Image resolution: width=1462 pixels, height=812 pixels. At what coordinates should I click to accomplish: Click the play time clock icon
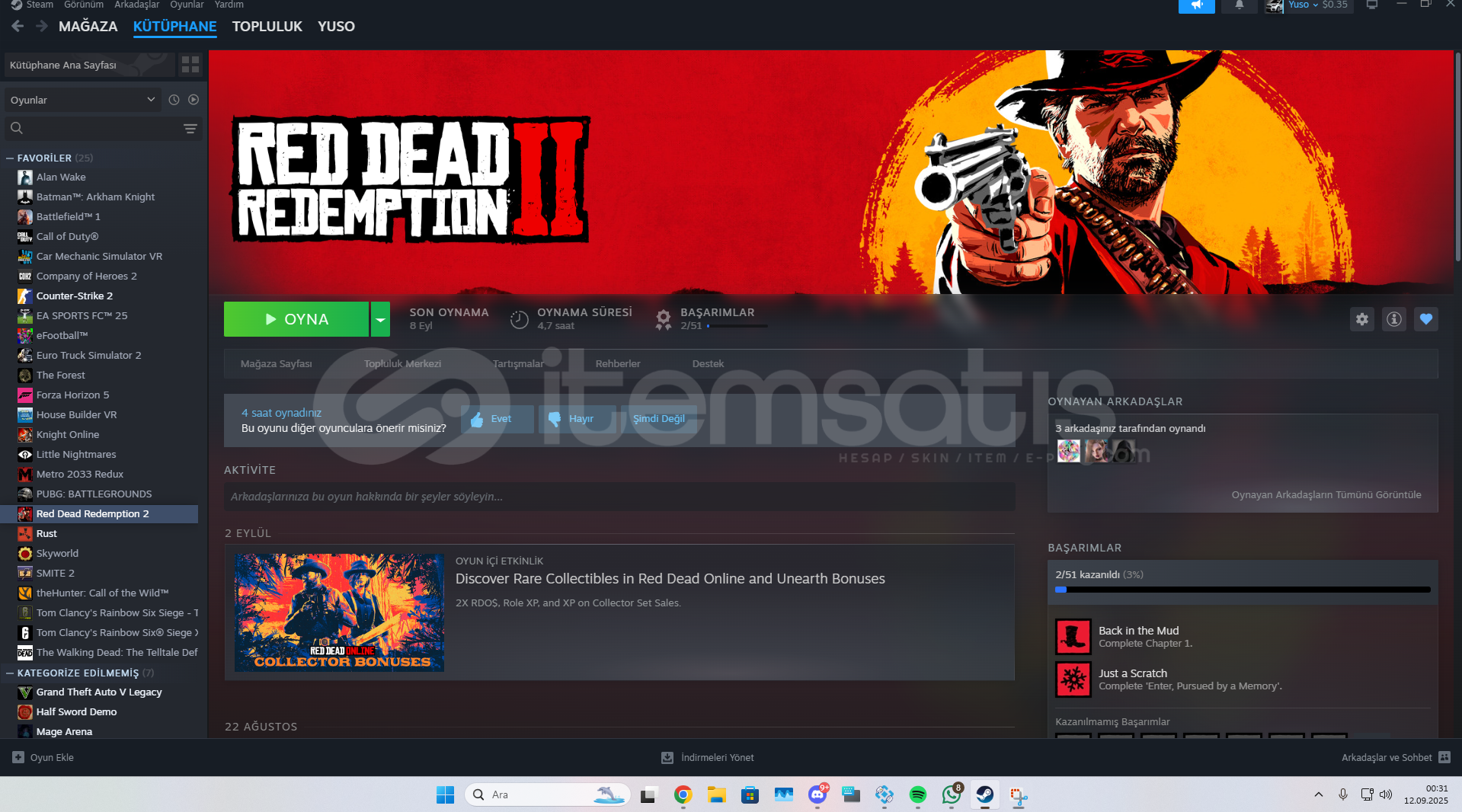[x=520, y=320]
